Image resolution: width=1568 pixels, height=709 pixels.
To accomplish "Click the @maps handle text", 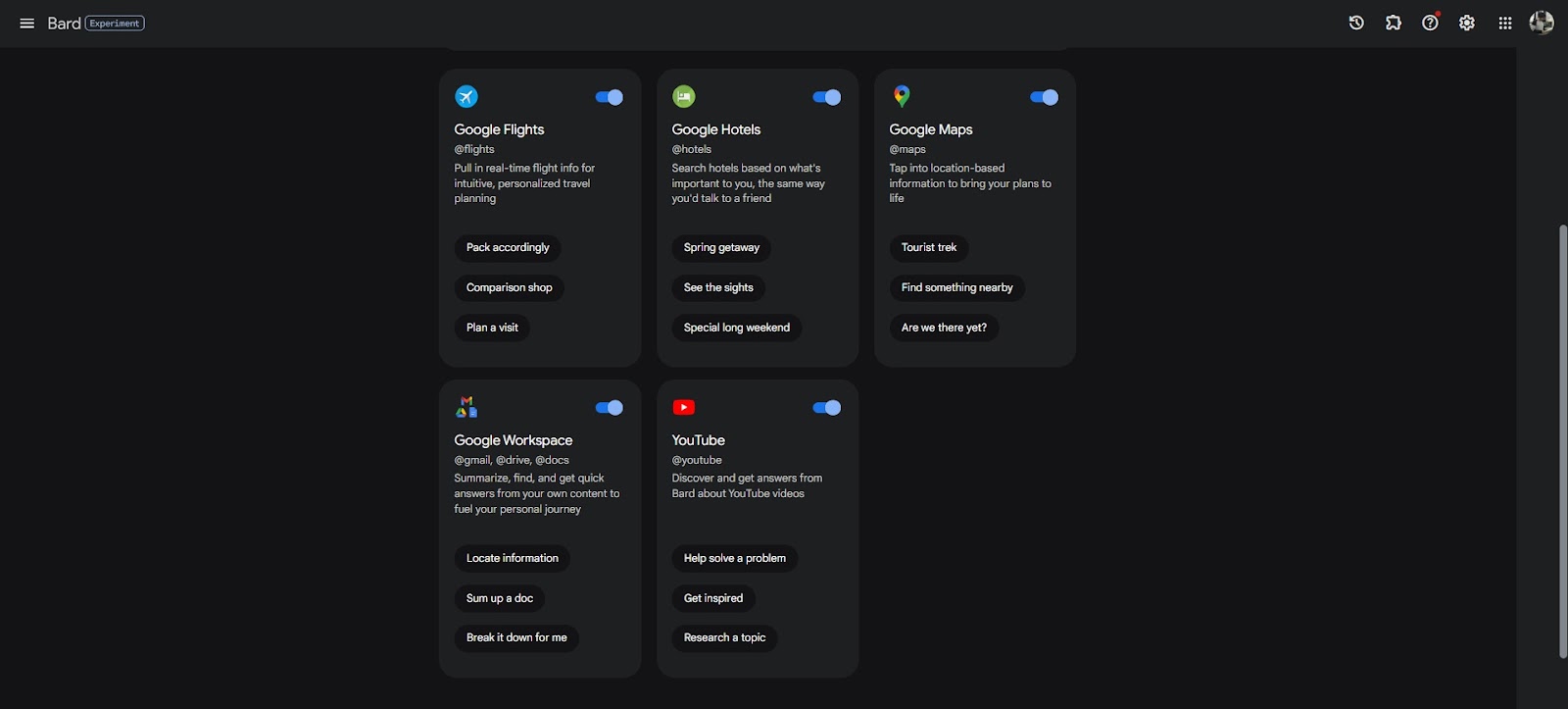I will [907, 149].
